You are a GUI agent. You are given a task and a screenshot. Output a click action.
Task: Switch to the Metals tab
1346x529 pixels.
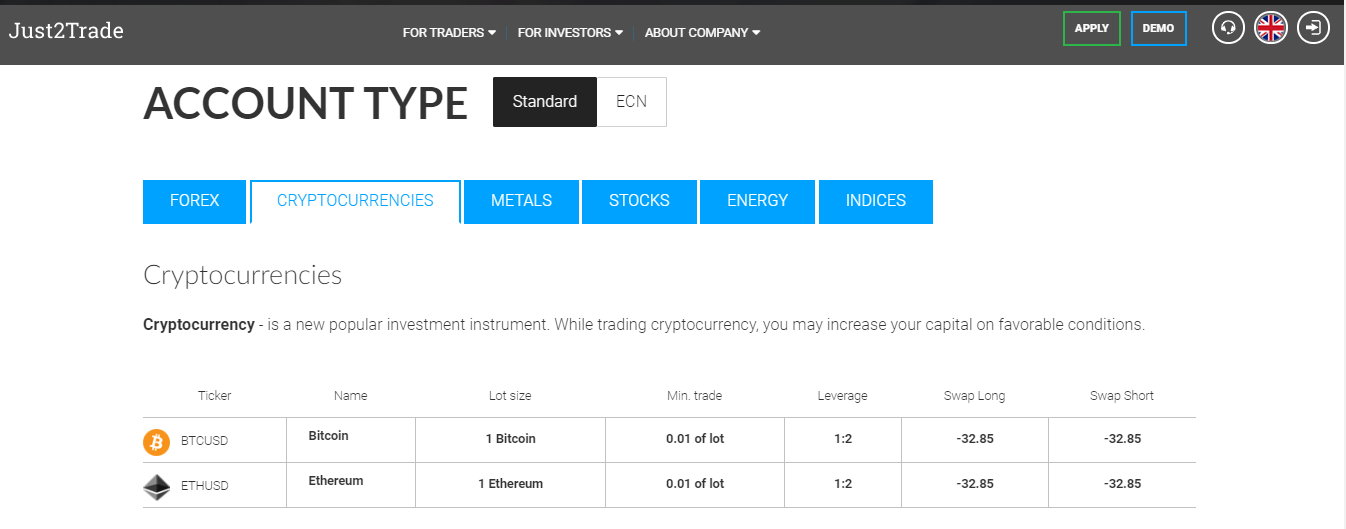[521, 201]
